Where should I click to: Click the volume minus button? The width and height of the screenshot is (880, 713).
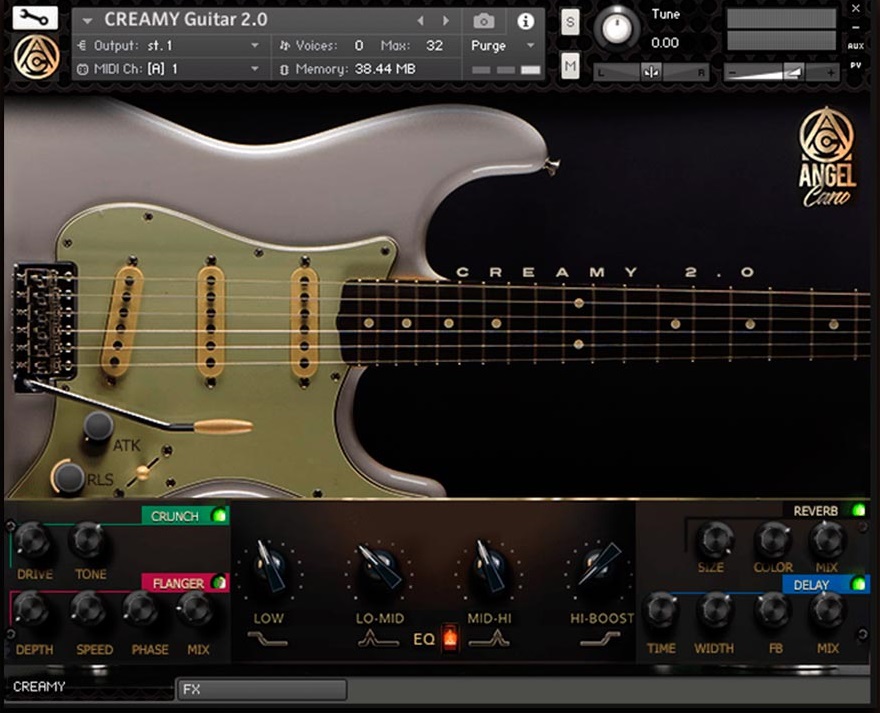point(731,73)
